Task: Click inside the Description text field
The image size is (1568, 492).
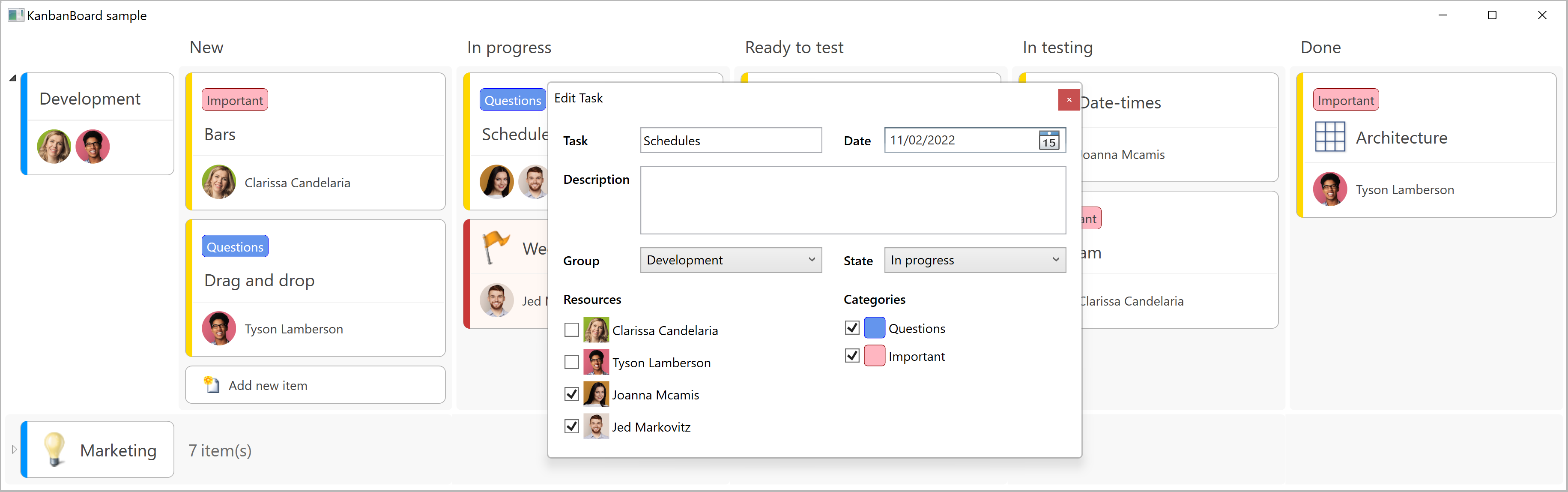Action: 852,200
